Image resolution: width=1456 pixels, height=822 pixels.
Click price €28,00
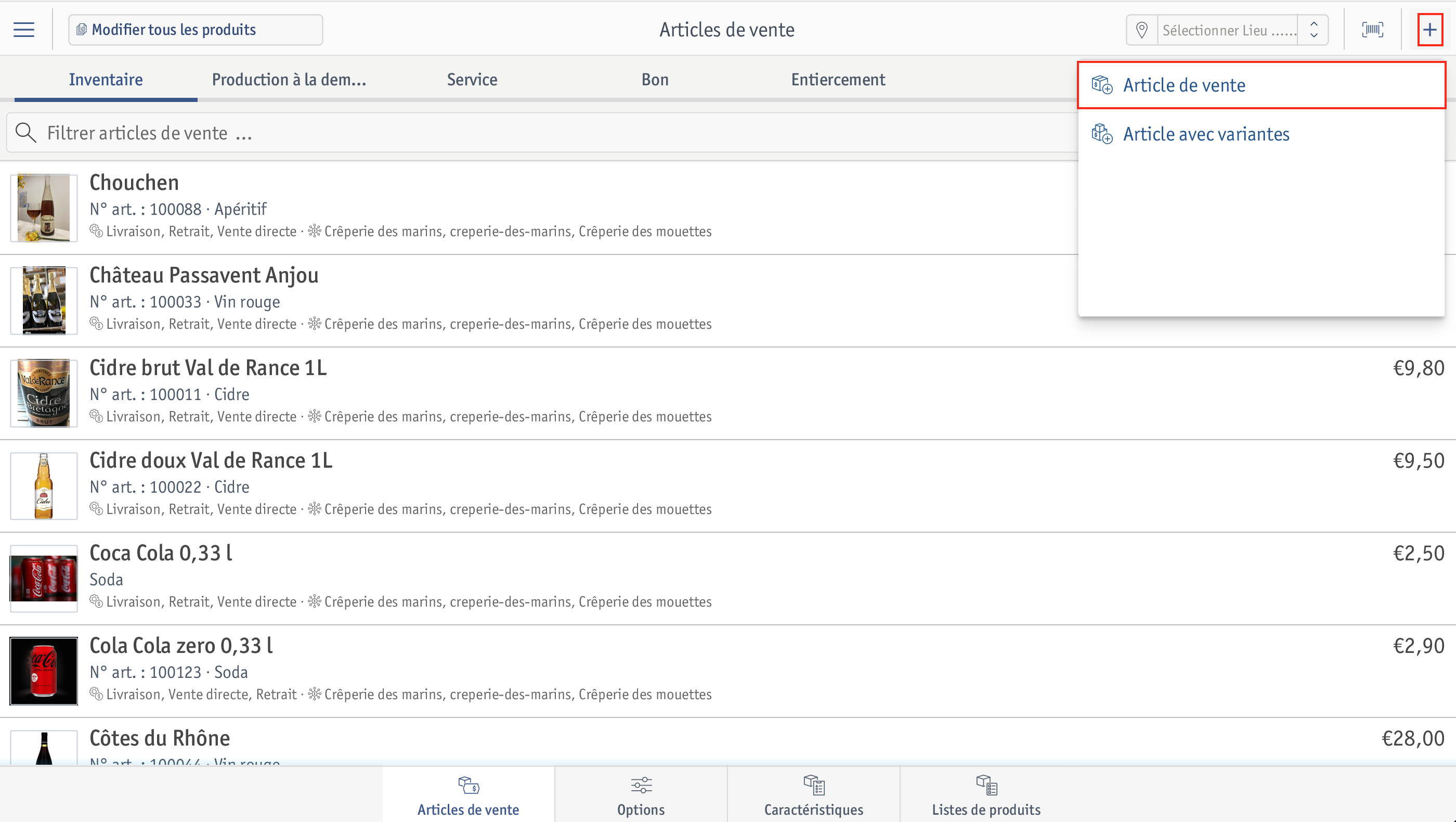(1413, 739)
